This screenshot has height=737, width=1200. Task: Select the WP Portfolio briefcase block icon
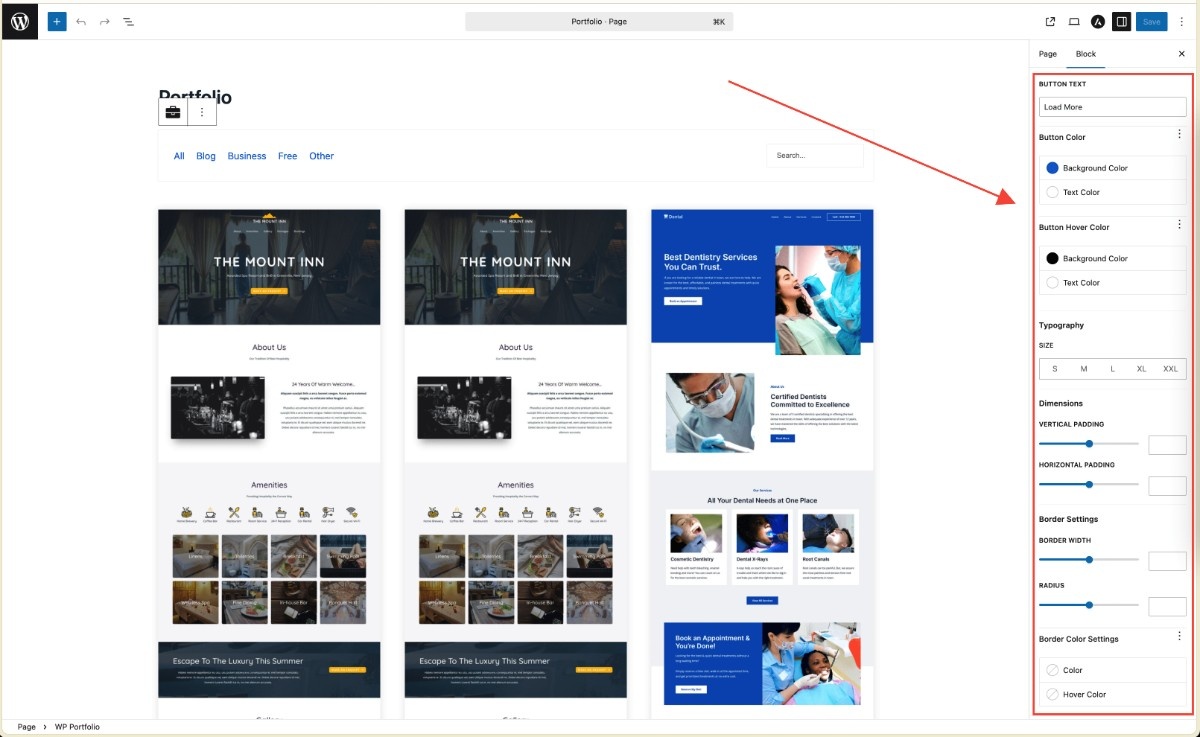[x=173, y=112]
